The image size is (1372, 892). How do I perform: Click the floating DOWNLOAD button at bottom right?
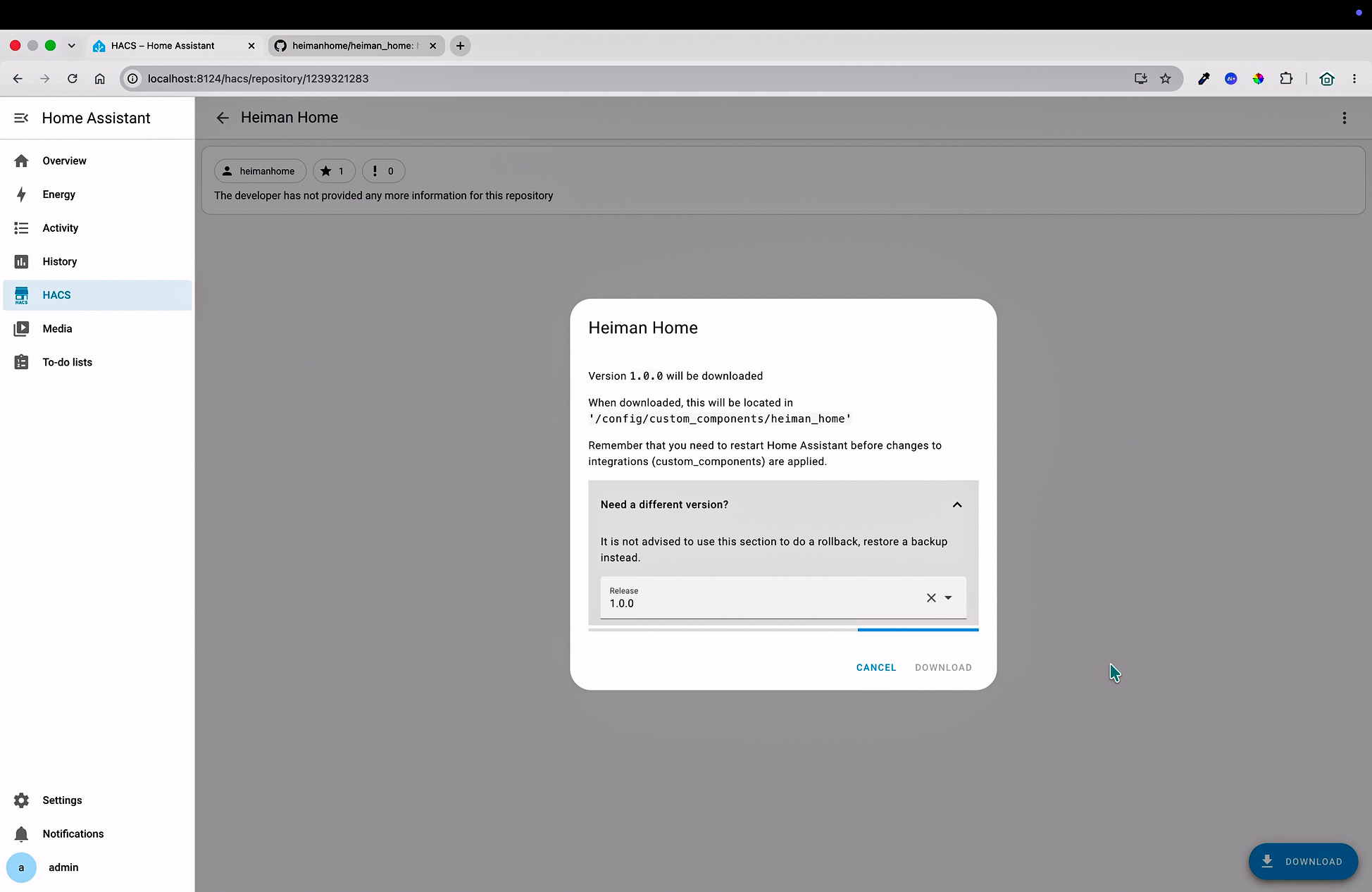1303,861
